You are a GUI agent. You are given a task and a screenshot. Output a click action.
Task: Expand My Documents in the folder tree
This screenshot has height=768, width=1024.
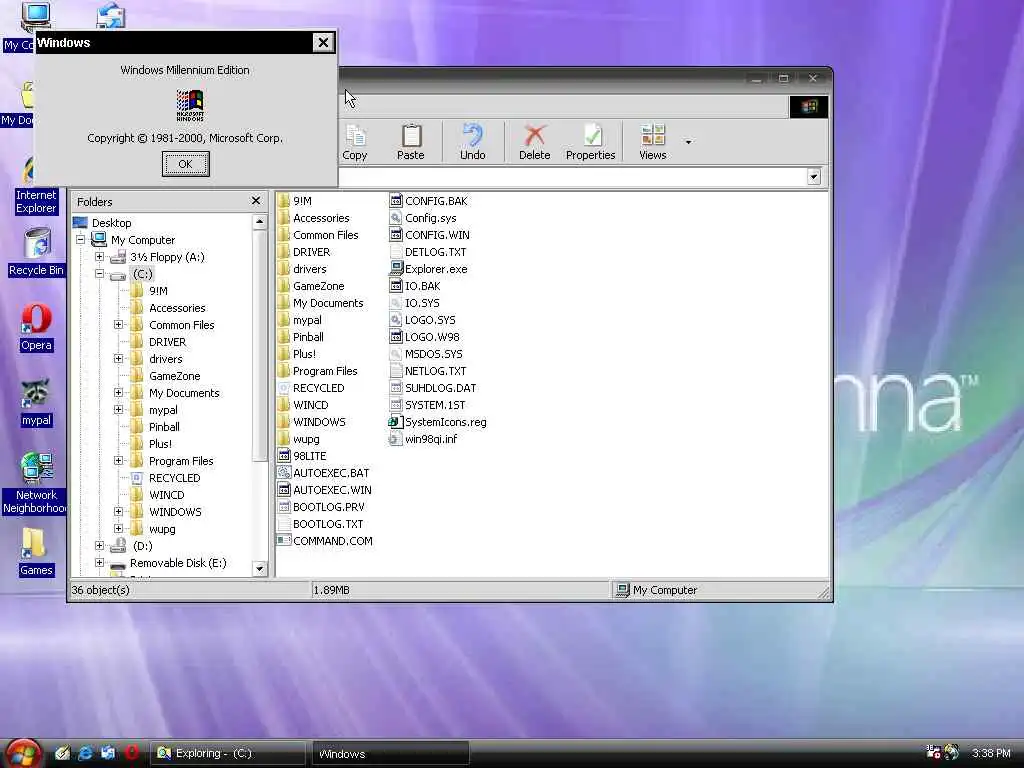coord(118,392)
